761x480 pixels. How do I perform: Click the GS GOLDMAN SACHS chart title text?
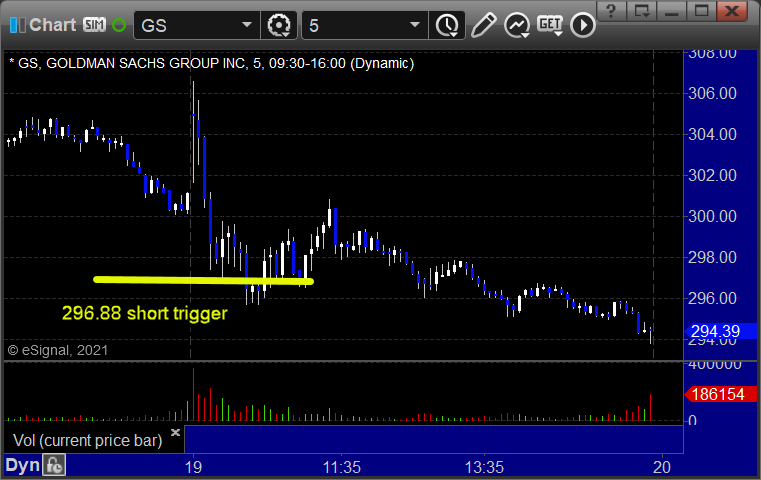[212, 63]
